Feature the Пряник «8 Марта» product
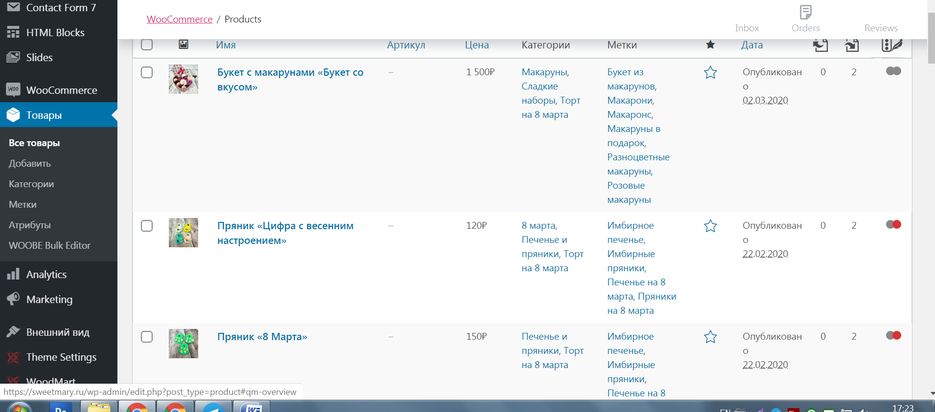935x412 pixels. [x=710, y=337]
